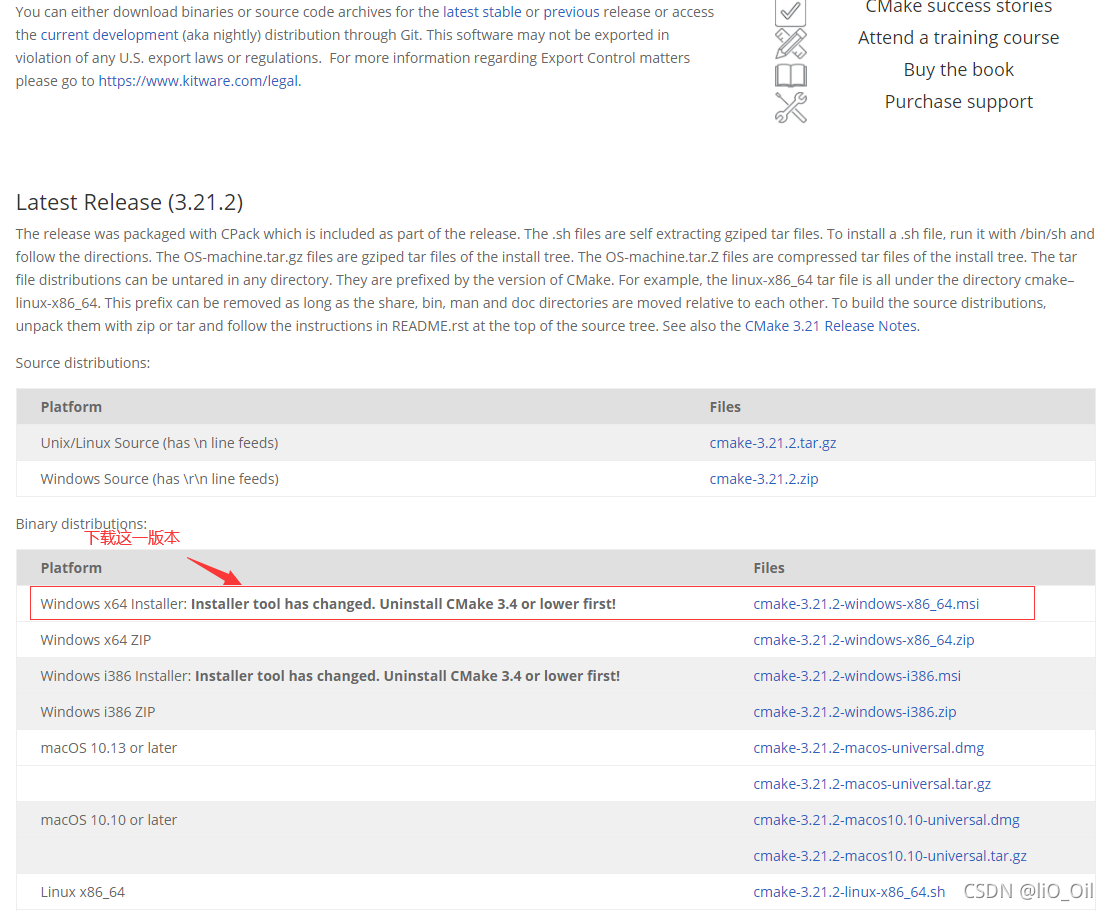Click Files header in source distributions table
Image resolution: width=1108 pixels, height=911 pixels.
725,407
